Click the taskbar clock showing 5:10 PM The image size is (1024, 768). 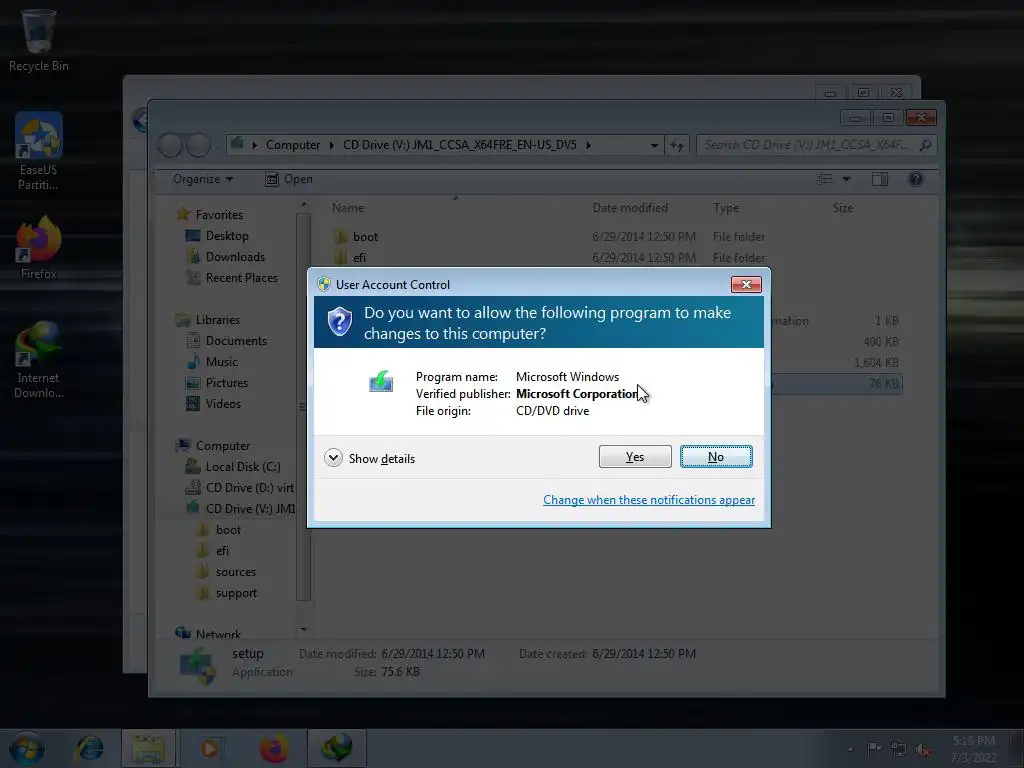(973, 748)
